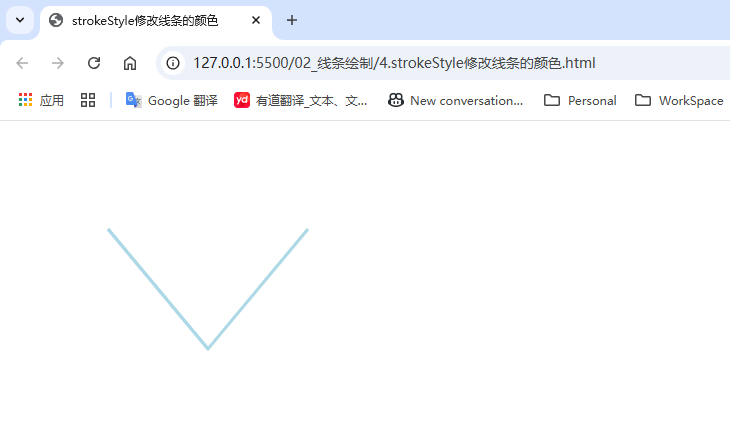Expand the Personal bookmarks folder
The width and height of the screenshot is (730, 423).
580,101
